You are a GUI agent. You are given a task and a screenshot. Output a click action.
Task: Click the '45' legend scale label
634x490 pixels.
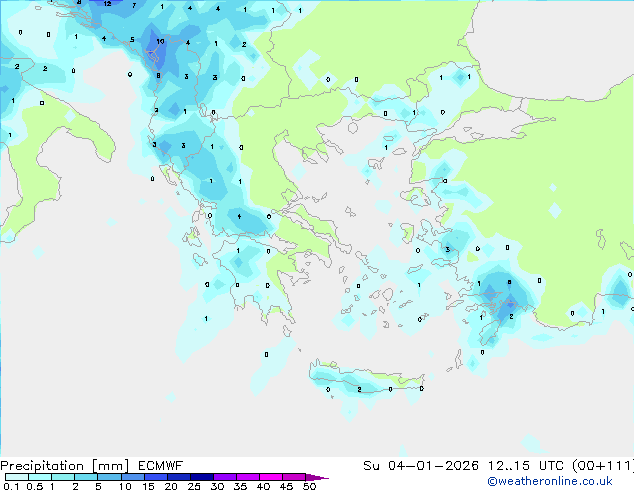(x=286, y=486)
